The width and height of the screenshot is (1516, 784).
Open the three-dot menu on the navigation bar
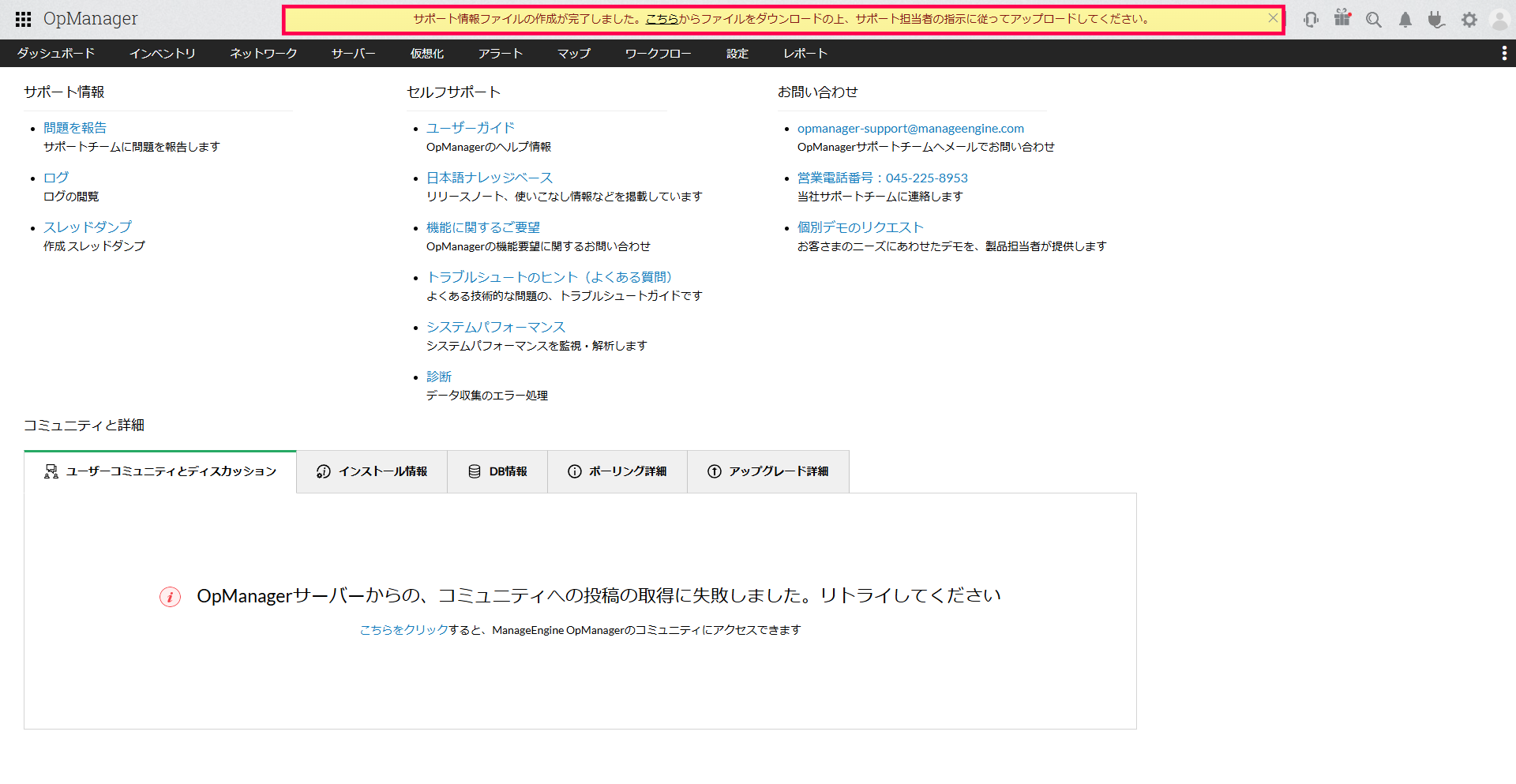coord(1504,53)
